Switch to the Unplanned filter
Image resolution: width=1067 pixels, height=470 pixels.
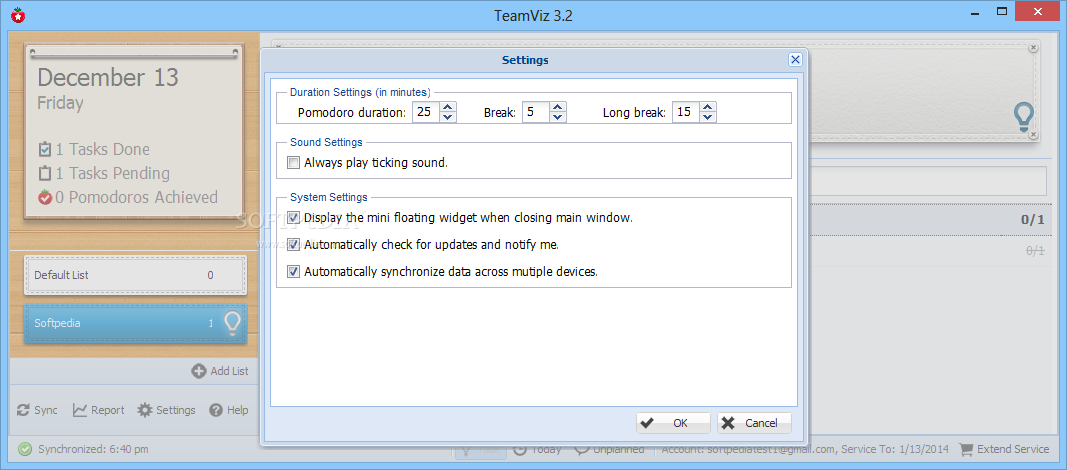[618, 449]
